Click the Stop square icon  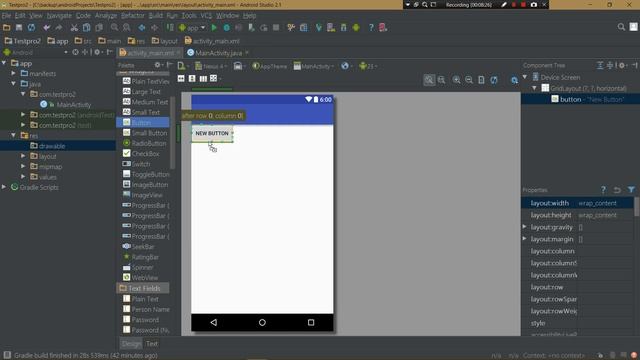[x=276, y=27]
